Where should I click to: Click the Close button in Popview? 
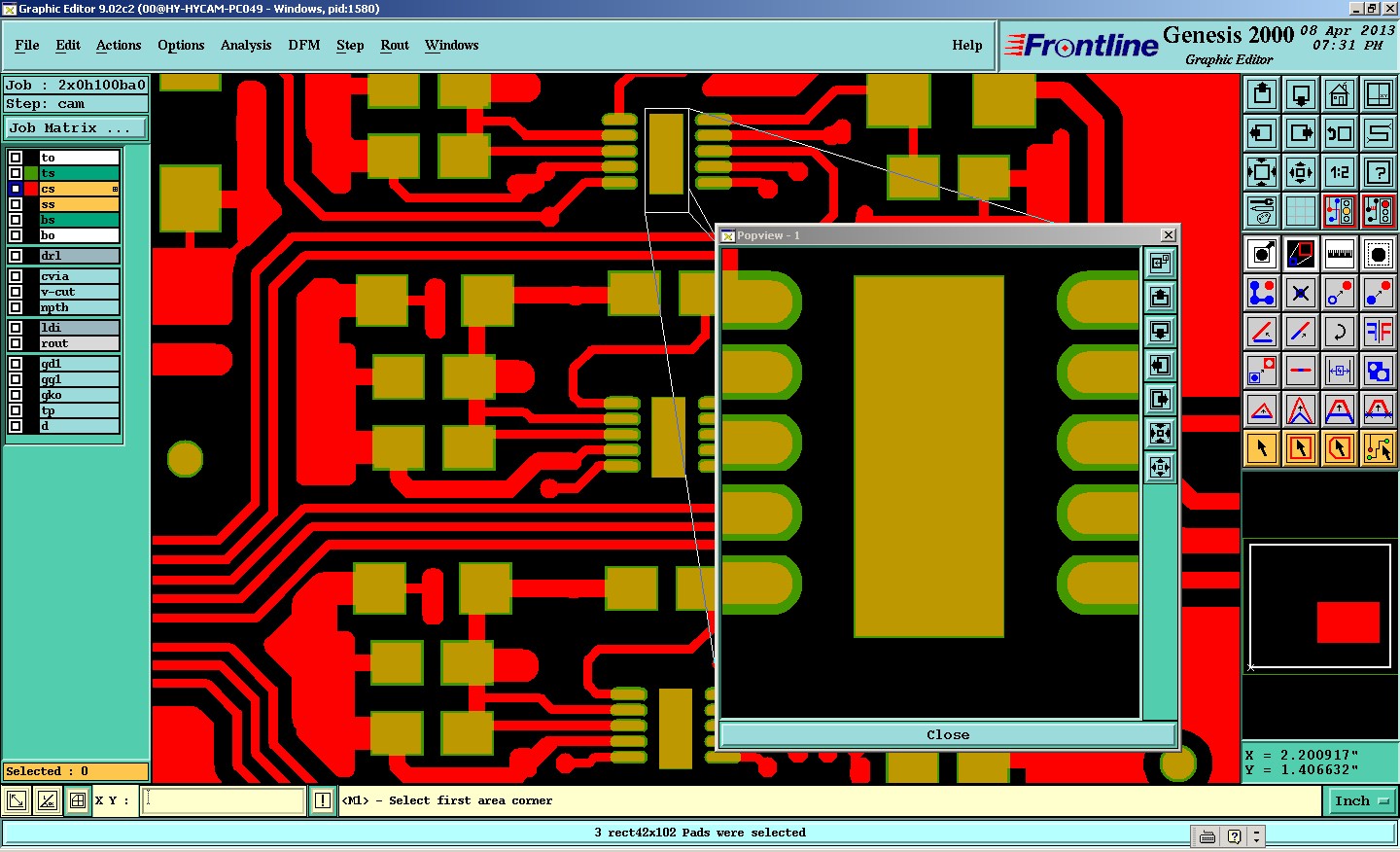948,734
